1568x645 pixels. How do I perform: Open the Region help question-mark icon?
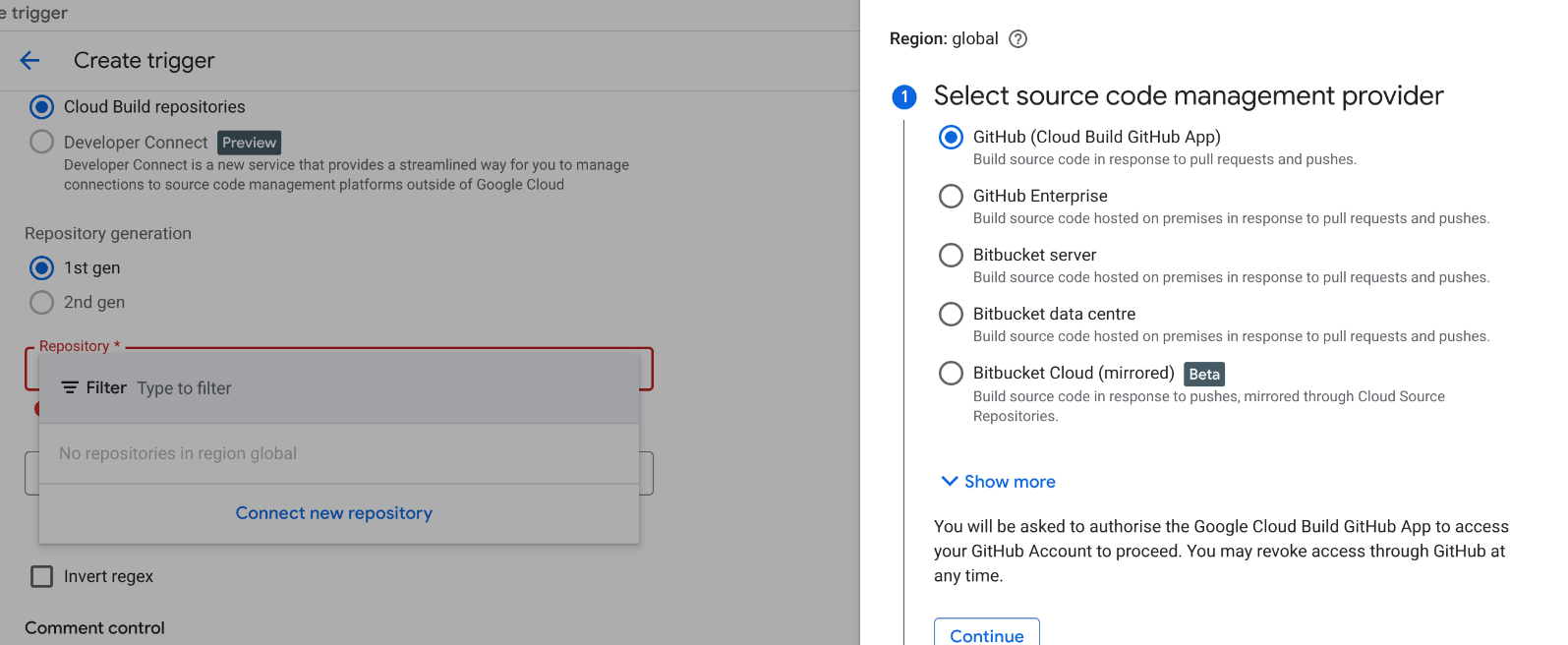coord(1018,39)
